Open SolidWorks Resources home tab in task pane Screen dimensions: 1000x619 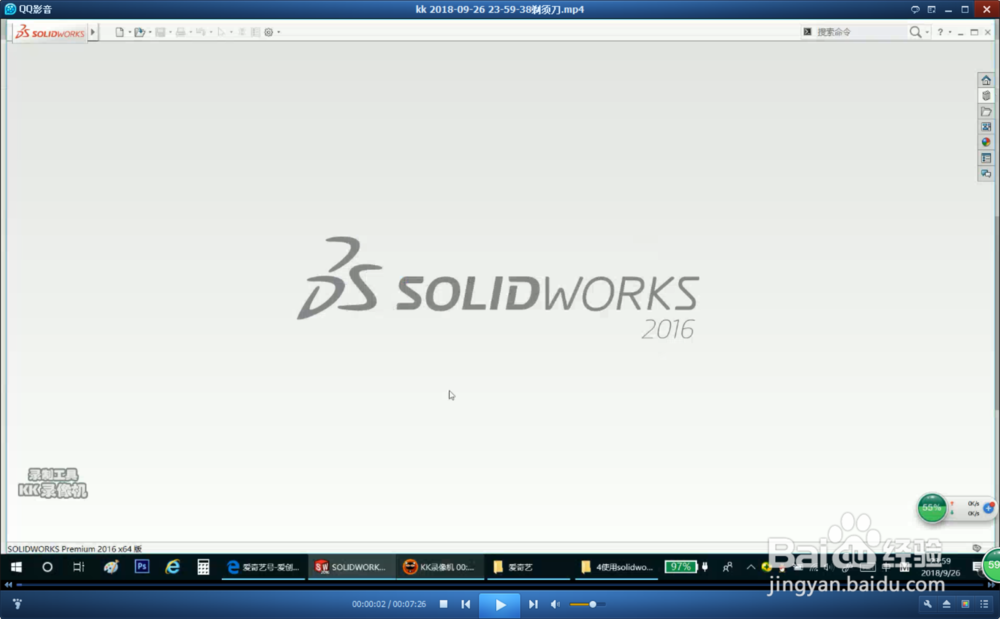coord(986,80)
